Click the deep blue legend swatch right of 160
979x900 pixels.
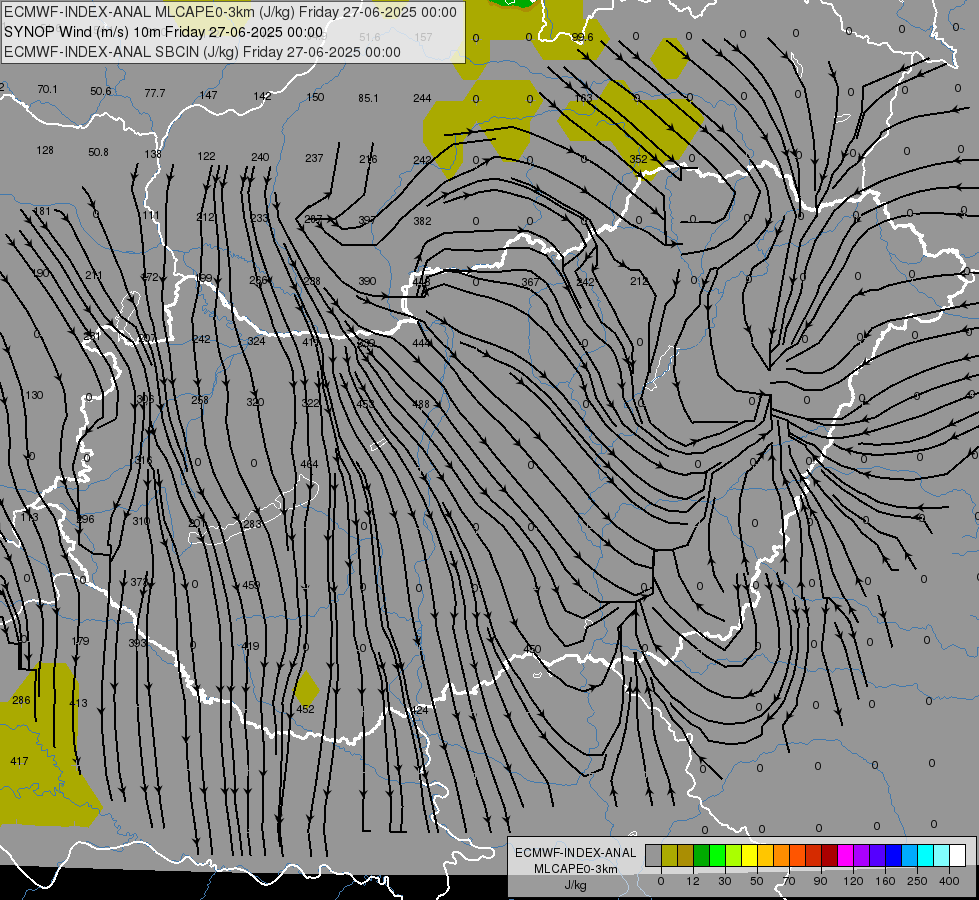[894, 855]
